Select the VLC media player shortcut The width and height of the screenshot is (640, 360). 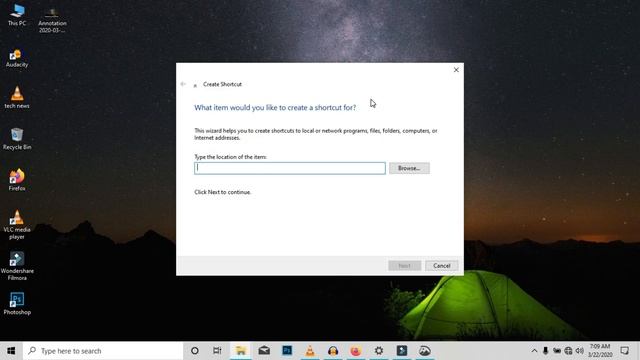tap(17, 224)
